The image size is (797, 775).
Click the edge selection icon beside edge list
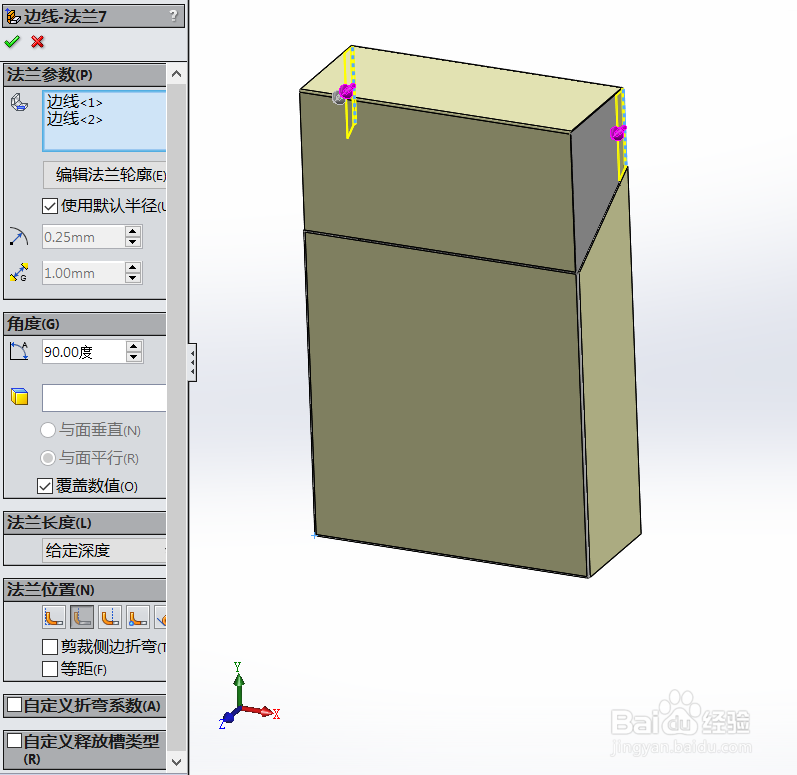[x=19, y=102]
